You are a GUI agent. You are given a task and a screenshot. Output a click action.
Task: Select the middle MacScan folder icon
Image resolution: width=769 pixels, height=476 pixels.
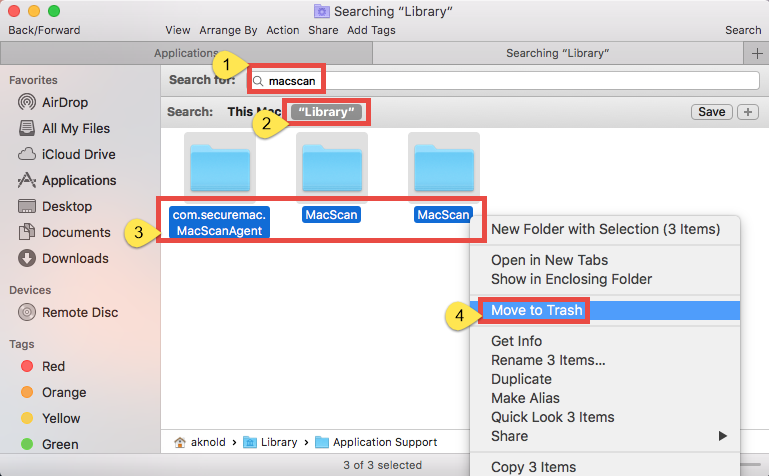(332, 168)
